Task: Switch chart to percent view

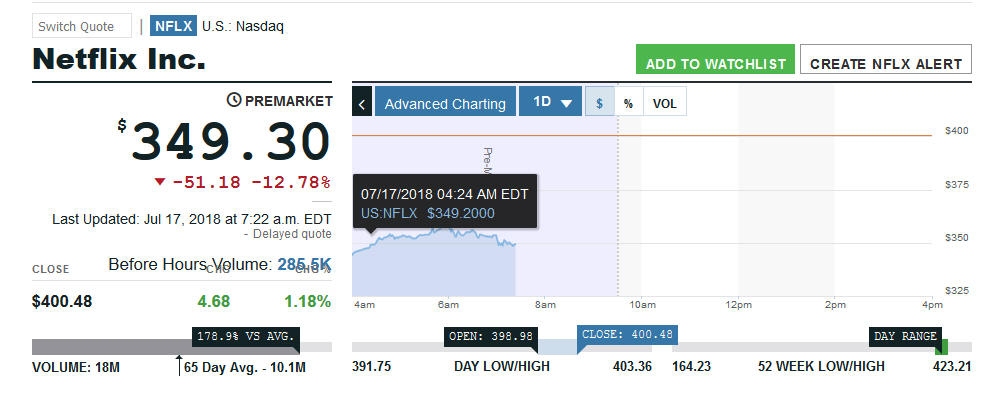Action: pyautogui.click(x=628, y=103)
